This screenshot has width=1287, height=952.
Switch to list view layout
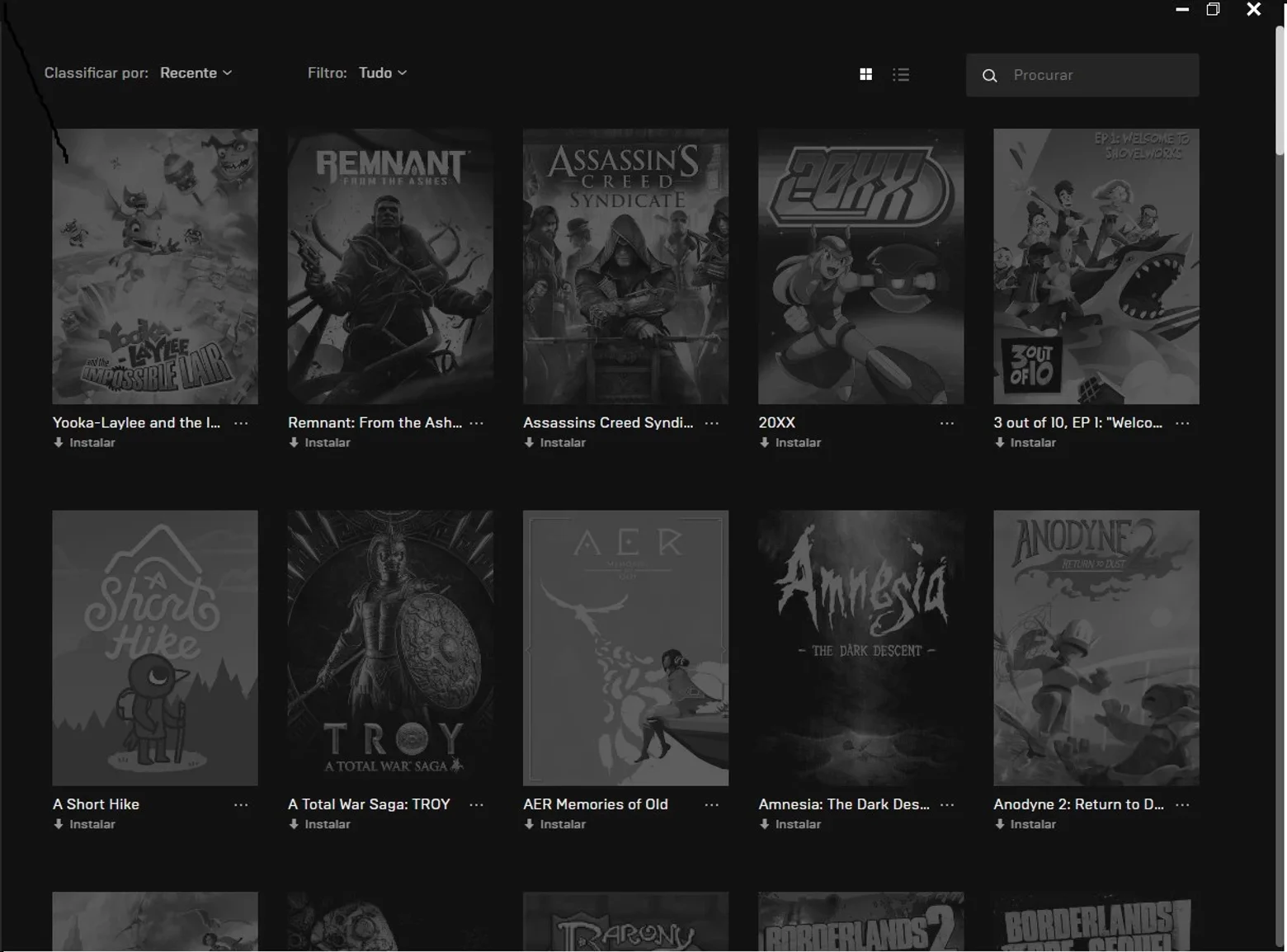(x=901, y=74)
